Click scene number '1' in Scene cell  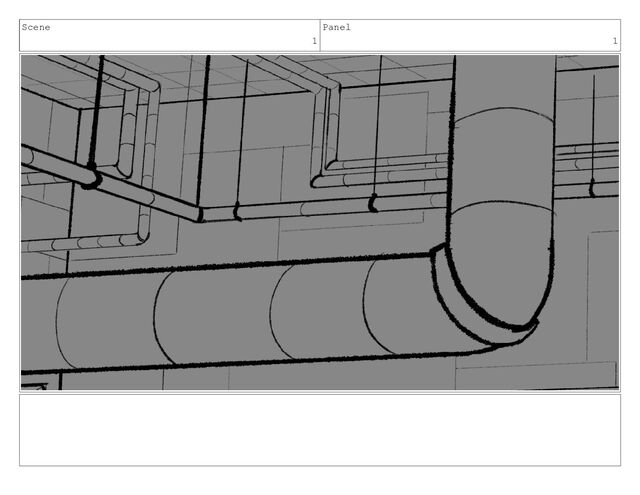pyautogui.click(x=314, y=41)
